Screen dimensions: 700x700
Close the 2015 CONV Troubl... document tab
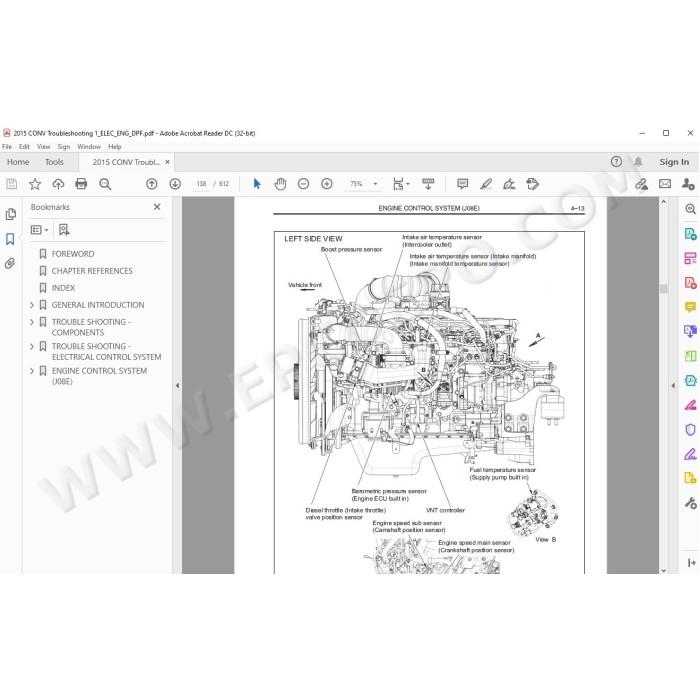(167, 162)
